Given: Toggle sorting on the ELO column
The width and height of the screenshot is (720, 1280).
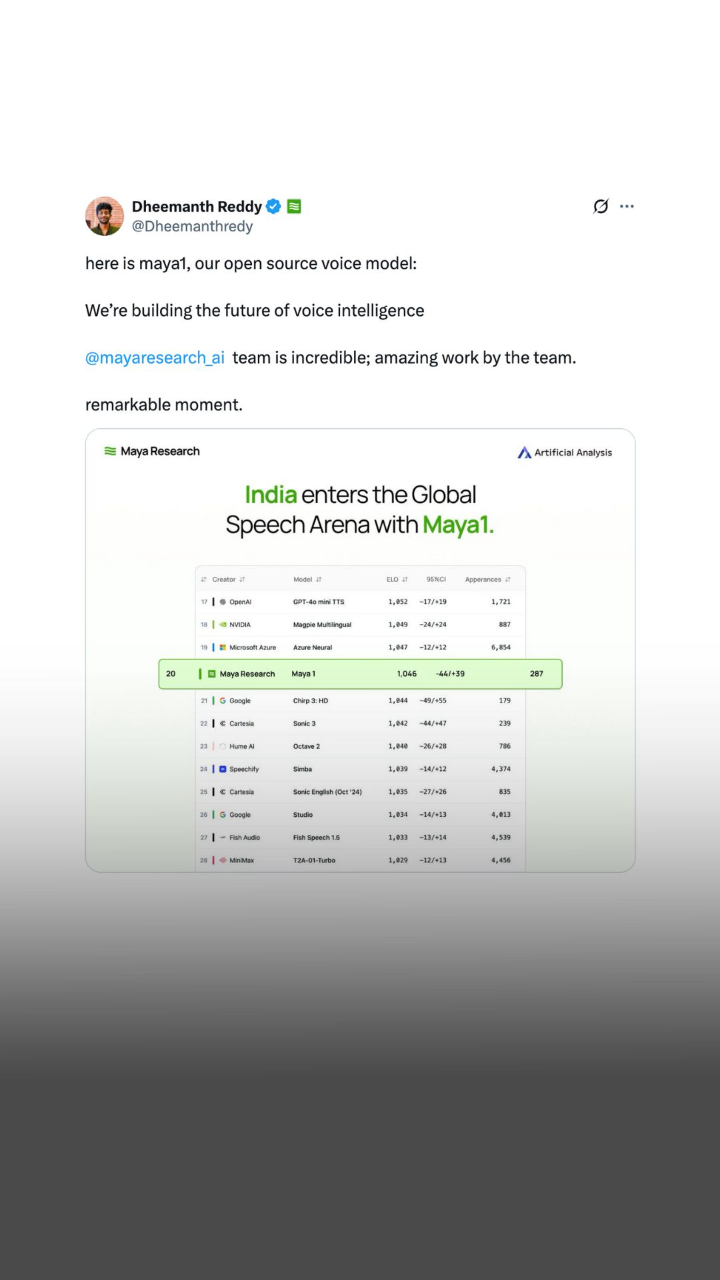Looking at the screenshot, I should click(404, 578).
